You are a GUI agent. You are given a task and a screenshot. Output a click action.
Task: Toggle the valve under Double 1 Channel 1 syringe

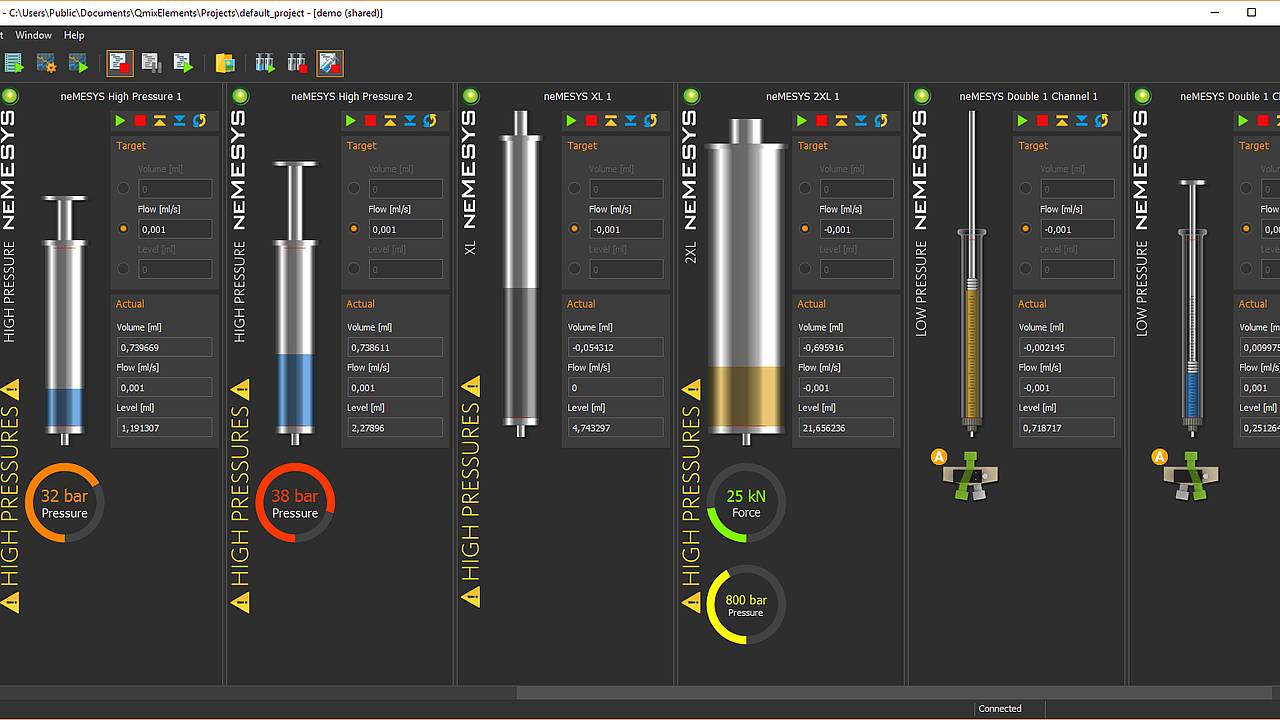point(970,476)
